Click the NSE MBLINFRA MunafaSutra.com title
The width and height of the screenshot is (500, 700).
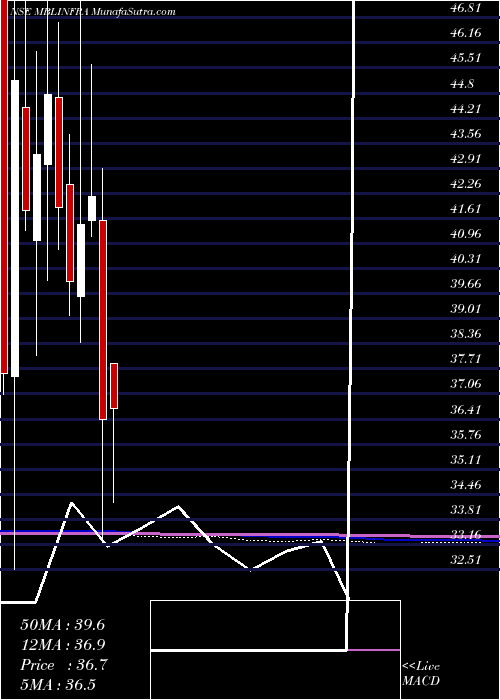click(x=92, y=12)
